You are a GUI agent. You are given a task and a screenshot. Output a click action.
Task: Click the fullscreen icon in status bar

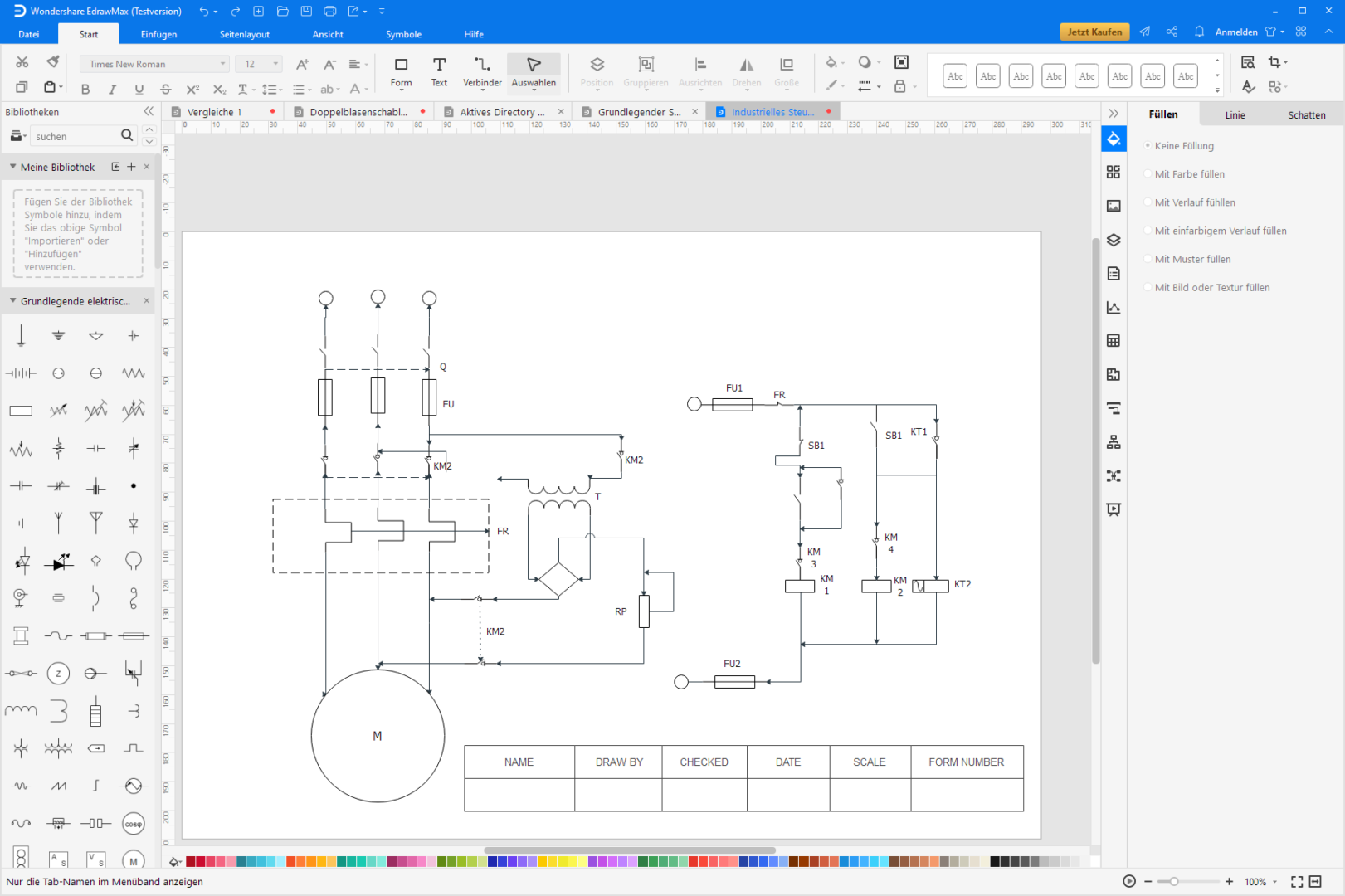(x=1297, y=882)
